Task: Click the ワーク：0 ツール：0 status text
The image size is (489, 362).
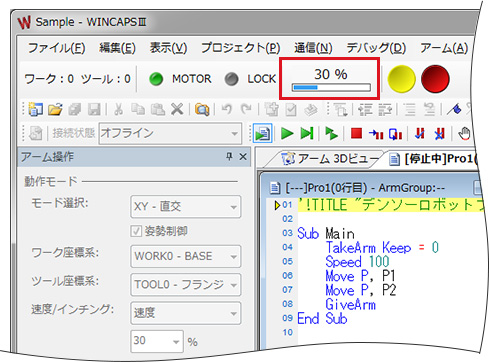Action: point(77,79)
